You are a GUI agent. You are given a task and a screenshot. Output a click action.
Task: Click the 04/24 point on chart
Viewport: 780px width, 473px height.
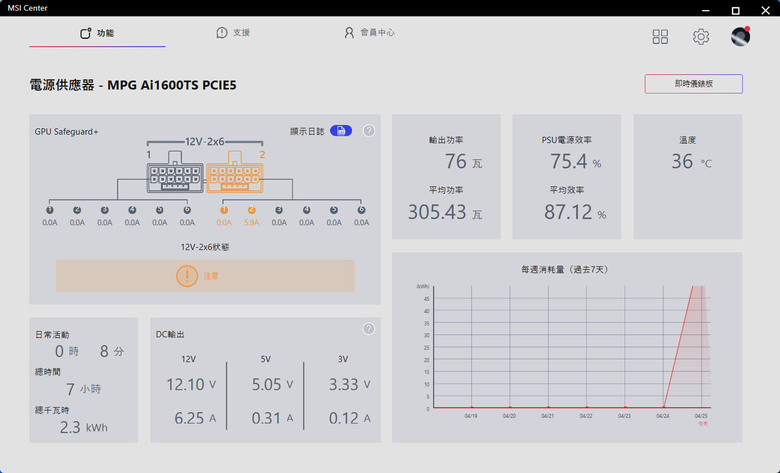[x=663, y=407]
